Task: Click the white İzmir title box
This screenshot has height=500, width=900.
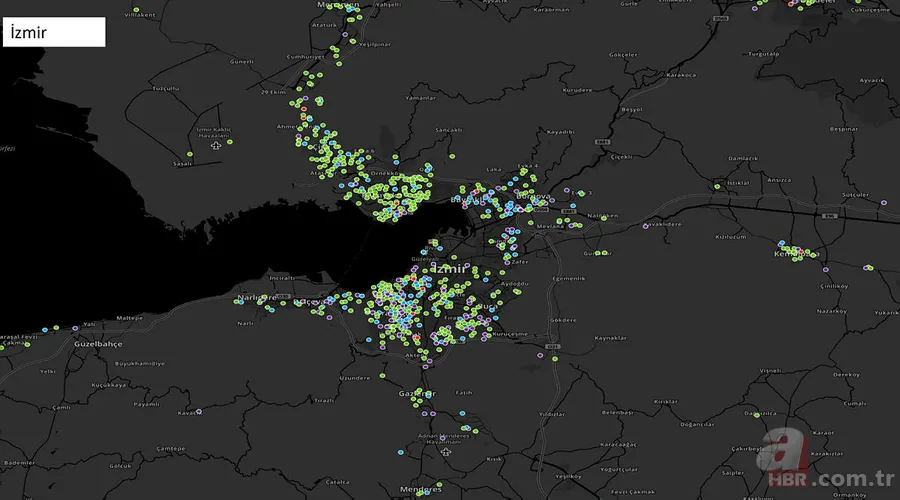Action: click(54, 32)
